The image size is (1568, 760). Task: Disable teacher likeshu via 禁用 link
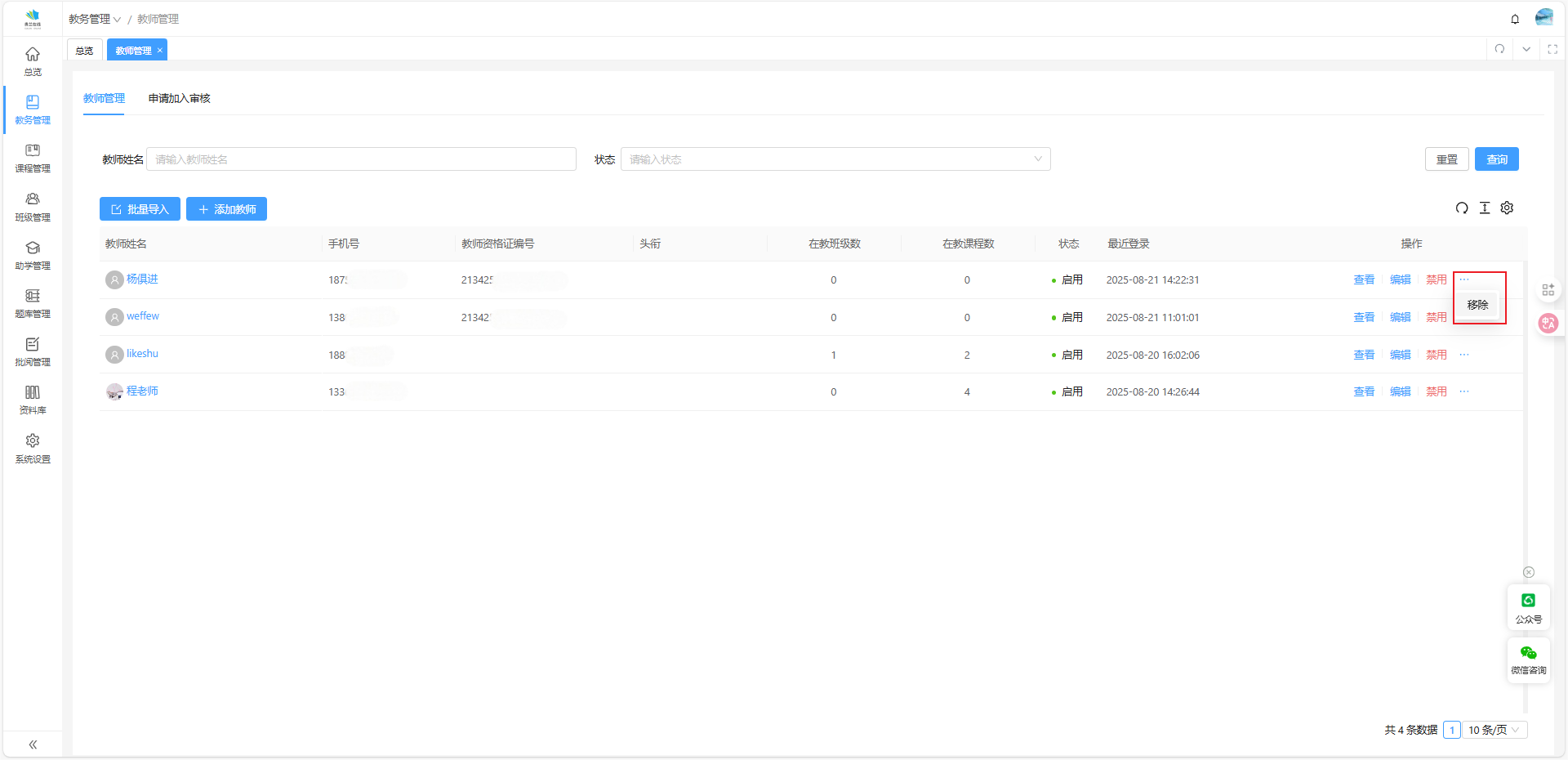click(1436, 355)
